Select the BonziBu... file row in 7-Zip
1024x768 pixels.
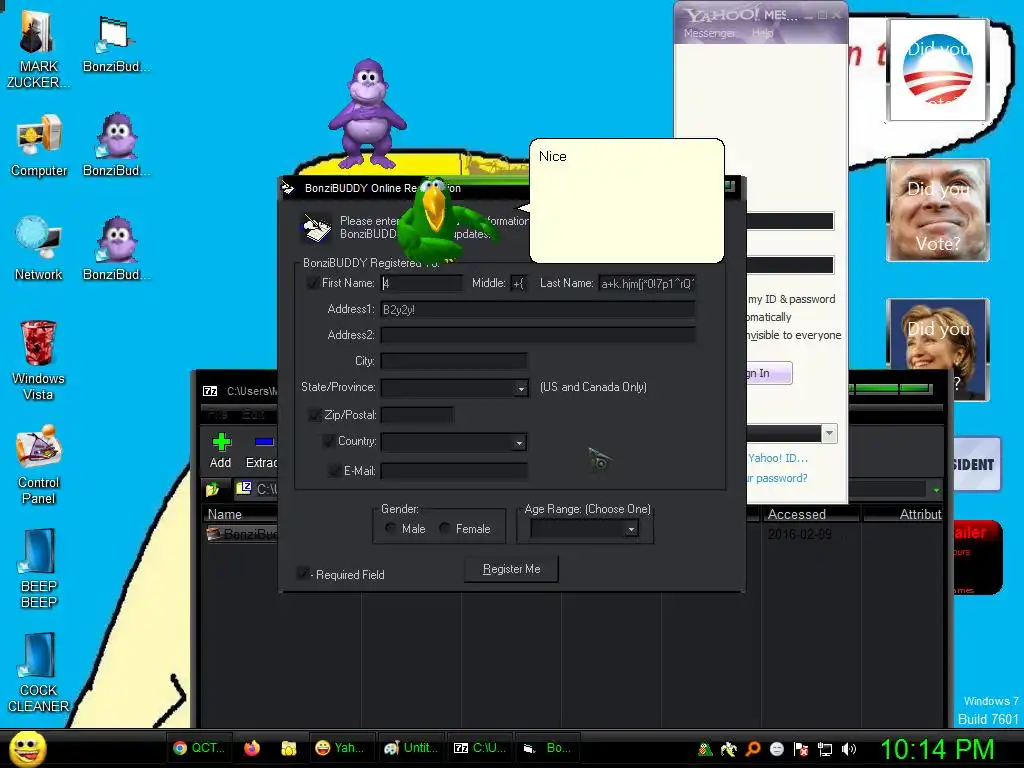click(x=242, y=534)
